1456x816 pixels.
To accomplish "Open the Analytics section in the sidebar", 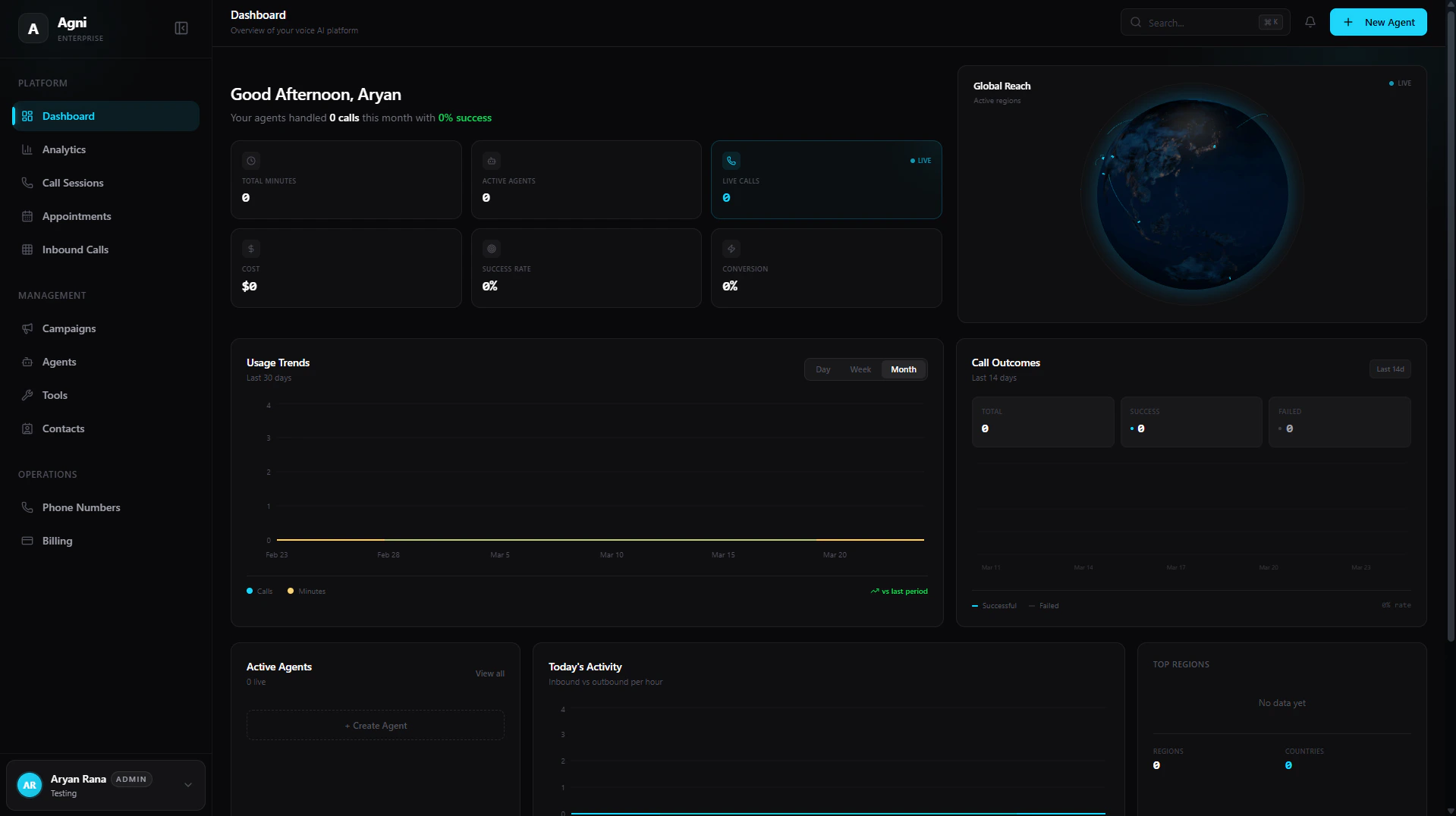I will 64,149.
